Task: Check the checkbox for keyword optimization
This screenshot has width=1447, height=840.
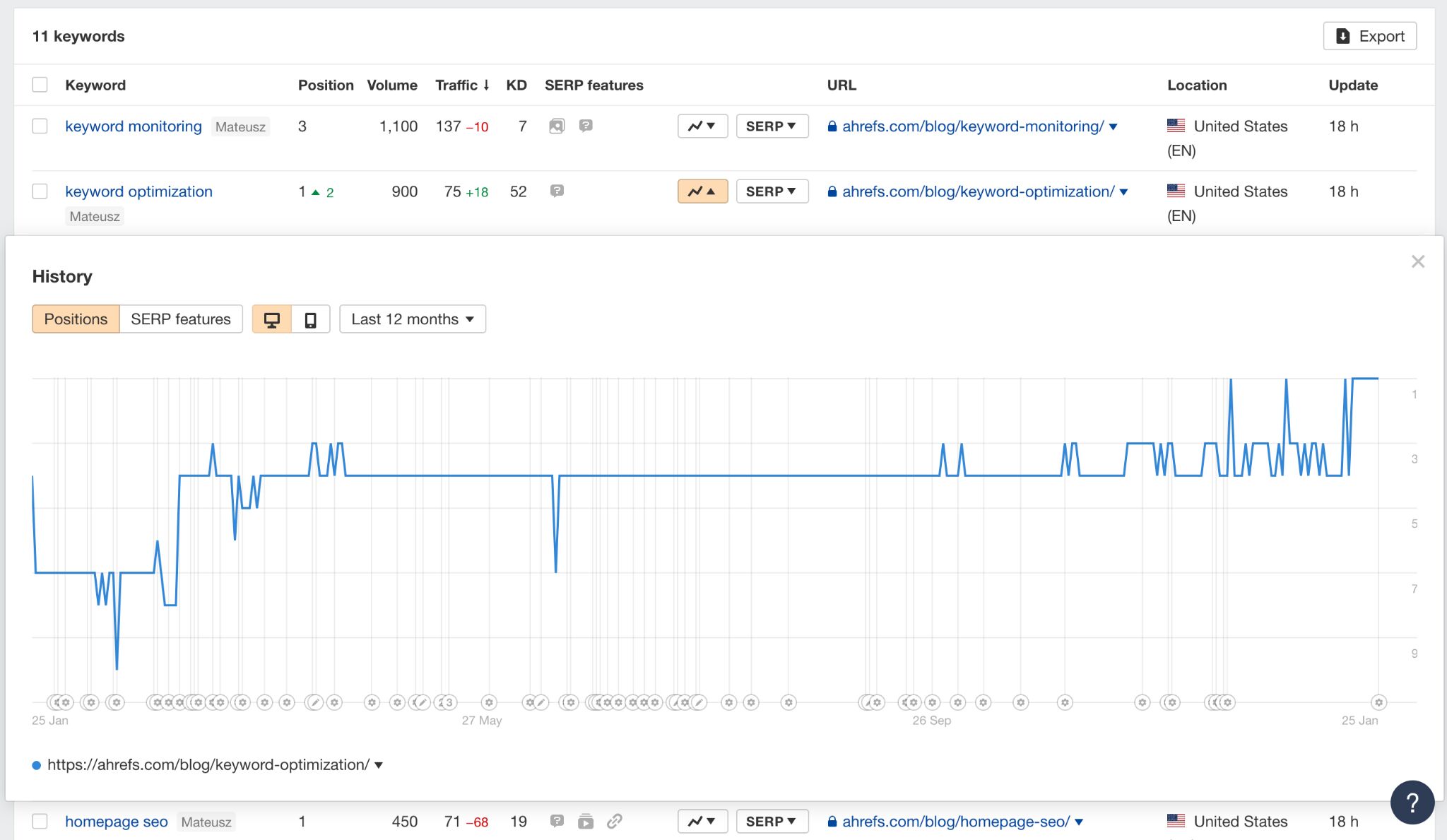Action: coord(40,191)
